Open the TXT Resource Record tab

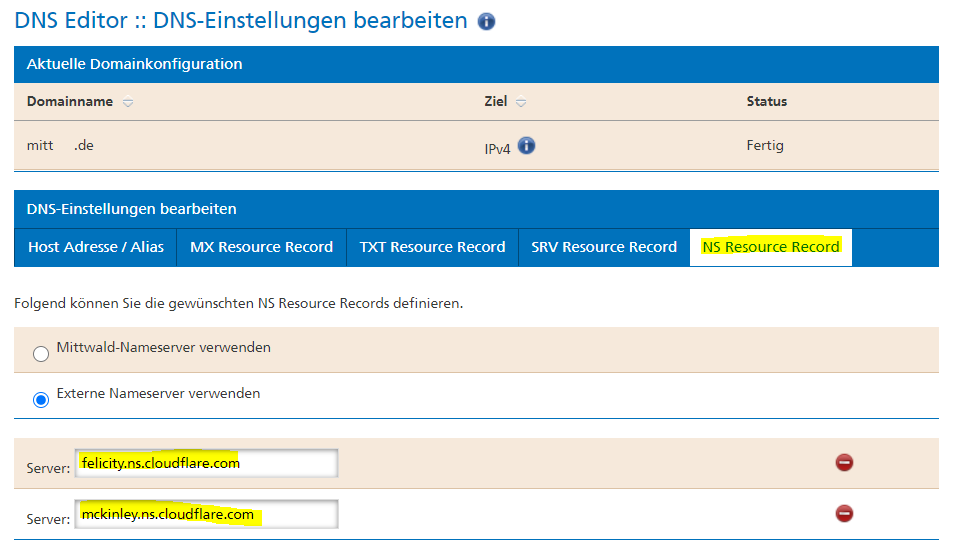coord(432,247)
